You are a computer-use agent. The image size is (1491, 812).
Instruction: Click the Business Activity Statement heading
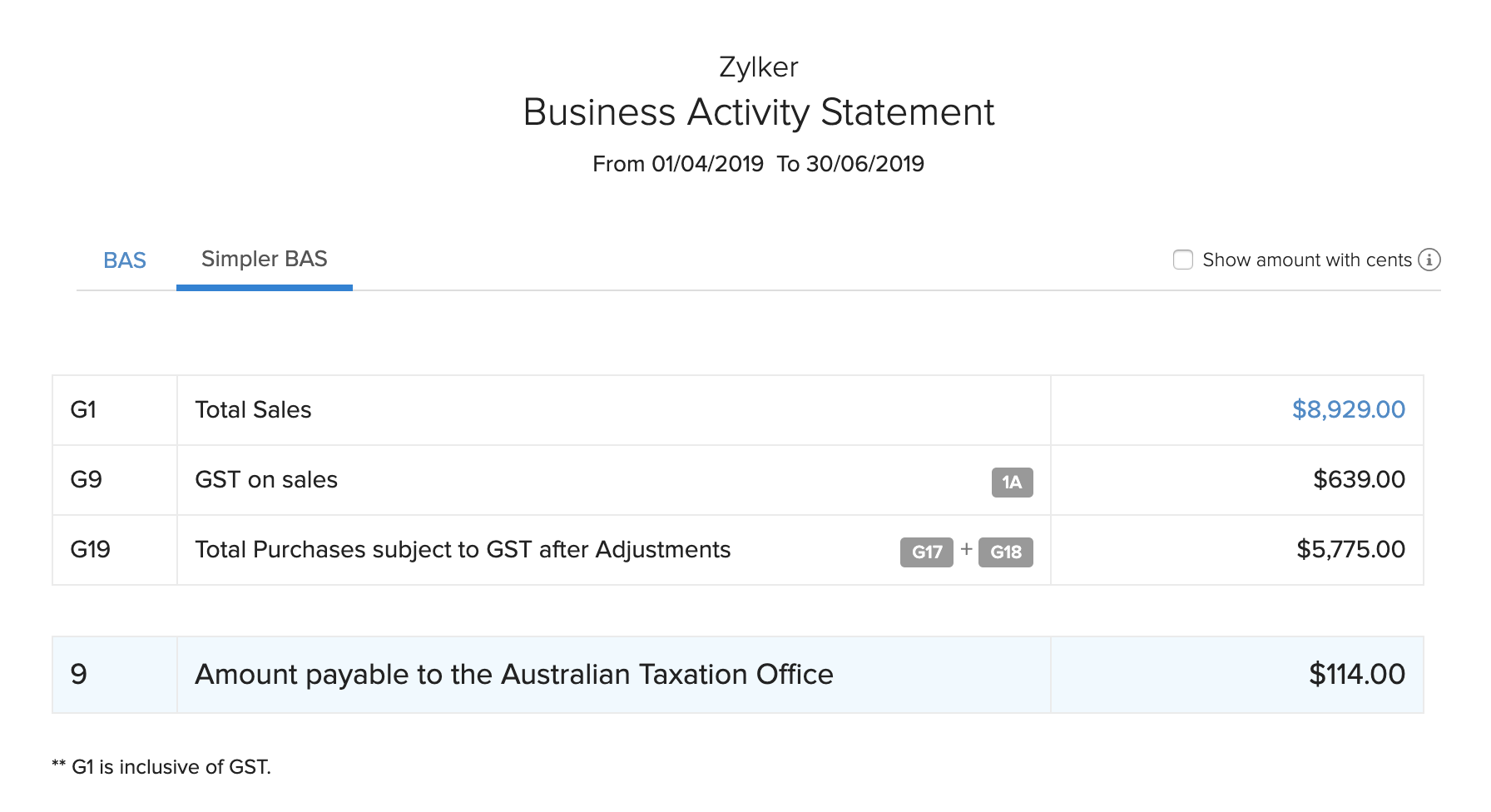[758, 112]
